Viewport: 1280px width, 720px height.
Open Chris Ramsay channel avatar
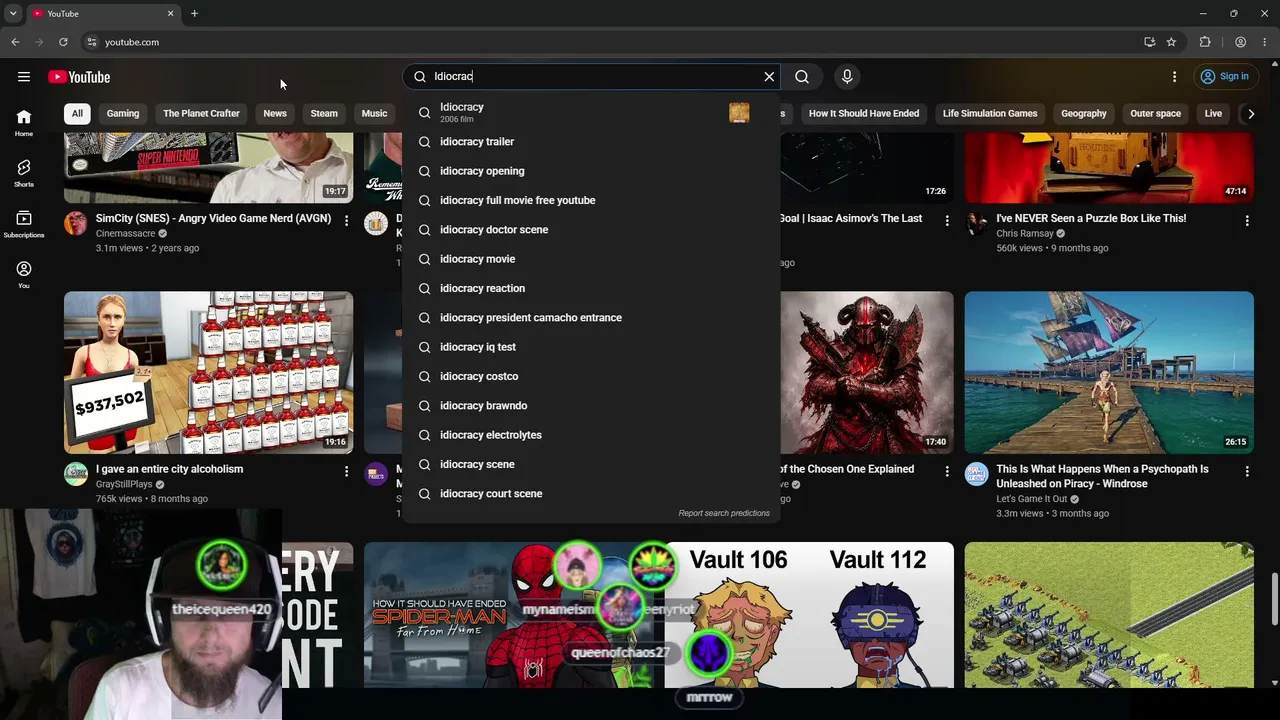tap(977, 223)
